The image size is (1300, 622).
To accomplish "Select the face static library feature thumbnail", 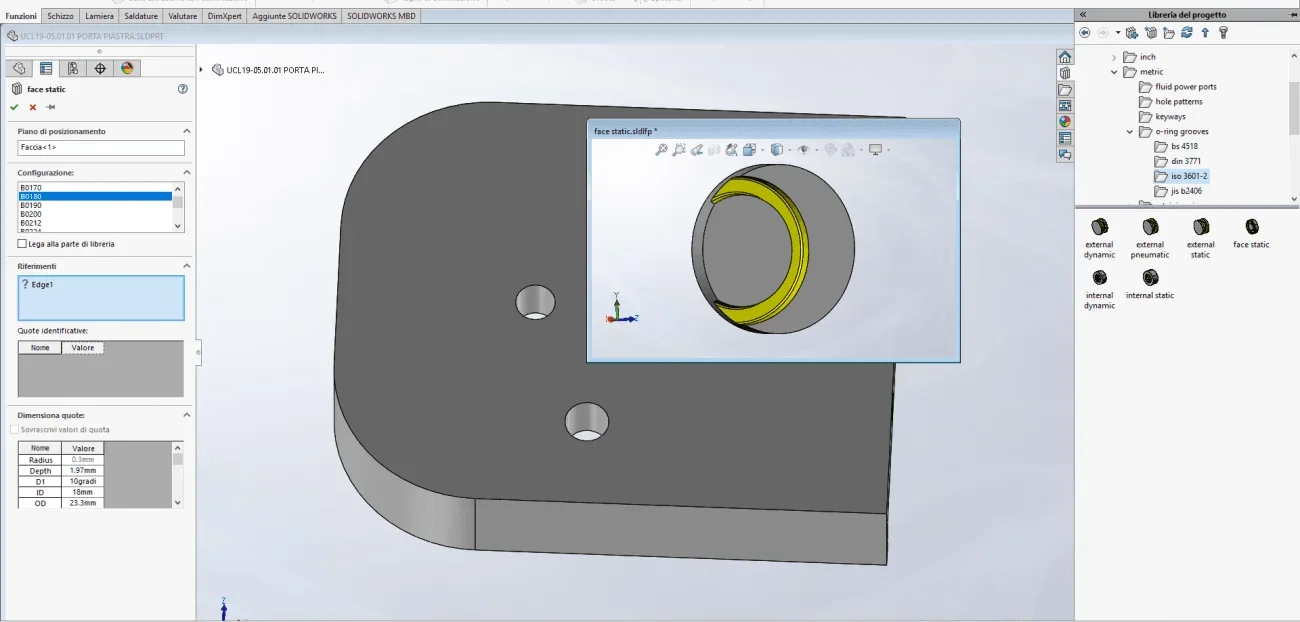I will click(x=1251, y=233).
